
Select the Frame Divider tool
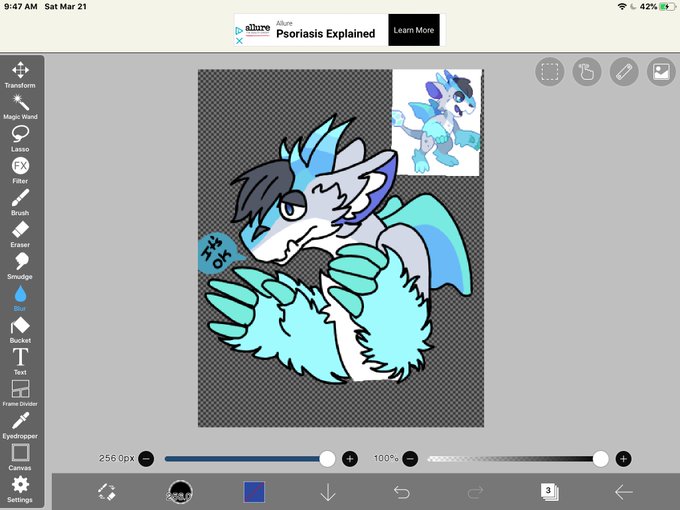pyautogui.click(x=20, y=394)
